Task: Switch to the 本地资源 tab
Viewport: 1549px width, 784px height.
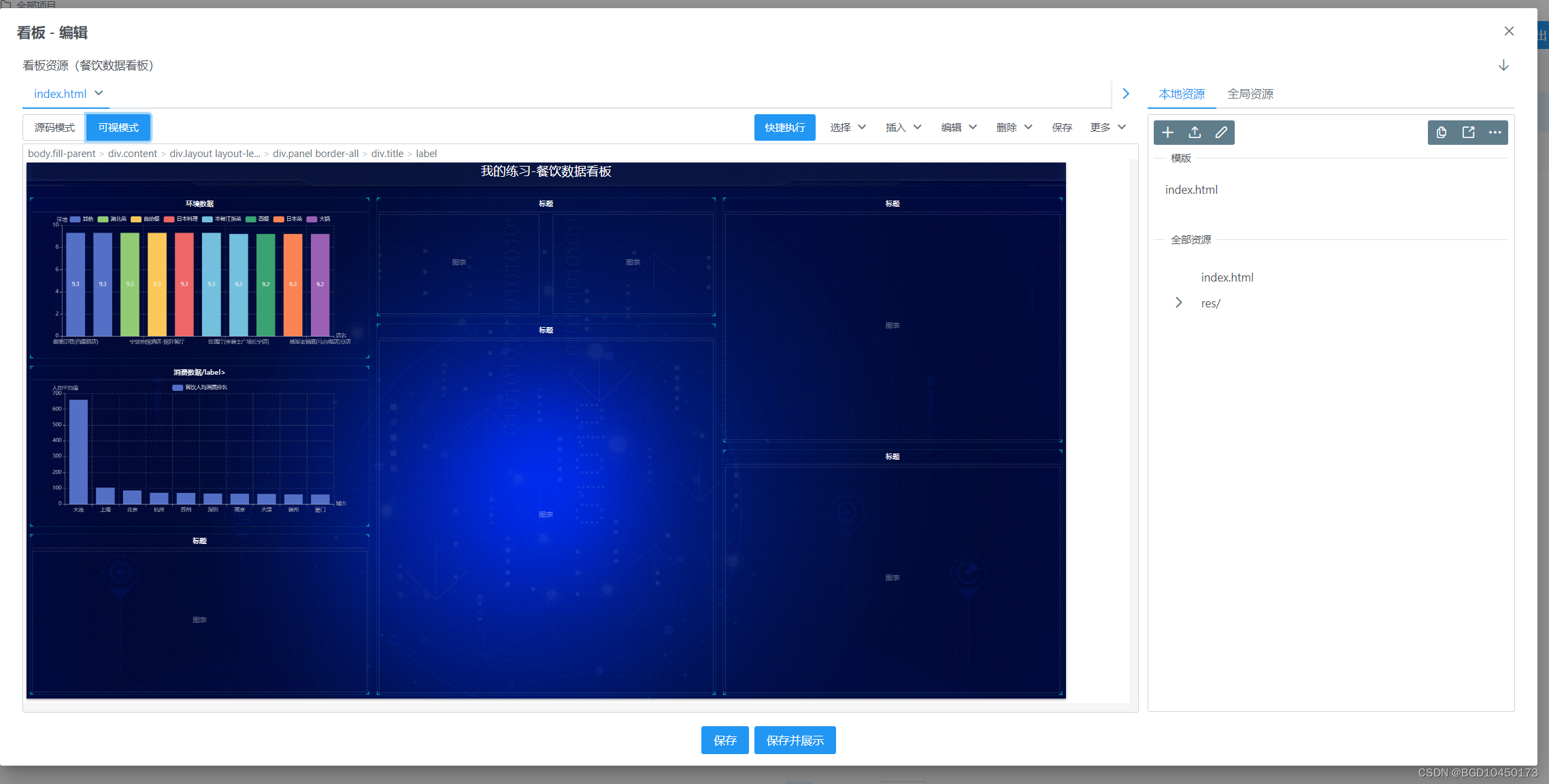Action: [x=1180, y=94]
